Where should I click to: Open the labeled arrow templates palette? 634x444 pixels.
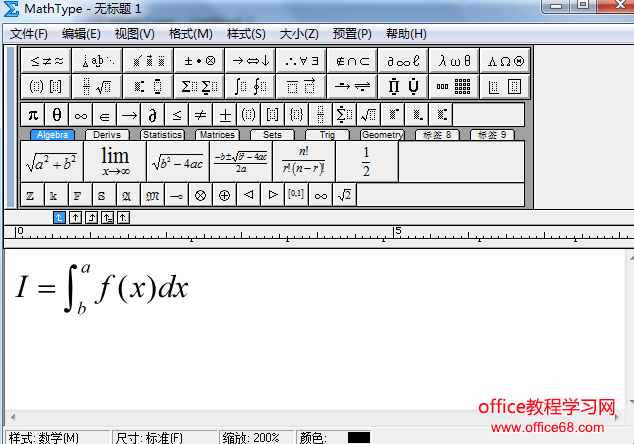352,86
